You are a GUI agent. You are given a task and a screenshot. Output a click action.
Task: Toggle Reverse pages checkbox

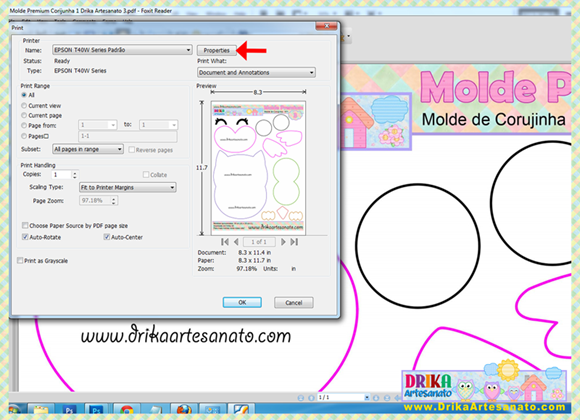tap(131, 150)
